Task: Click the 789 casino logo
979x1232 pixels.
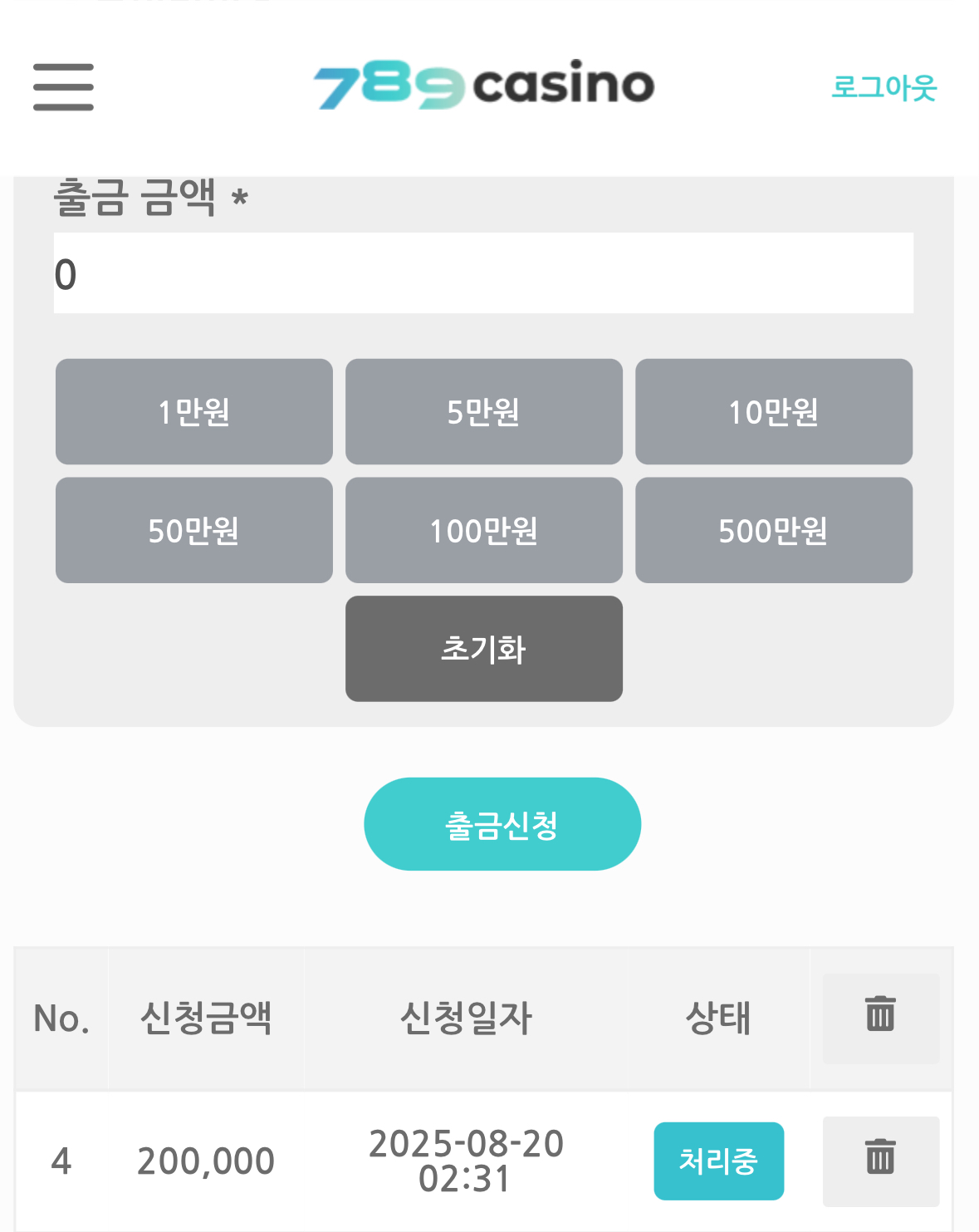Action: (484, 85)
